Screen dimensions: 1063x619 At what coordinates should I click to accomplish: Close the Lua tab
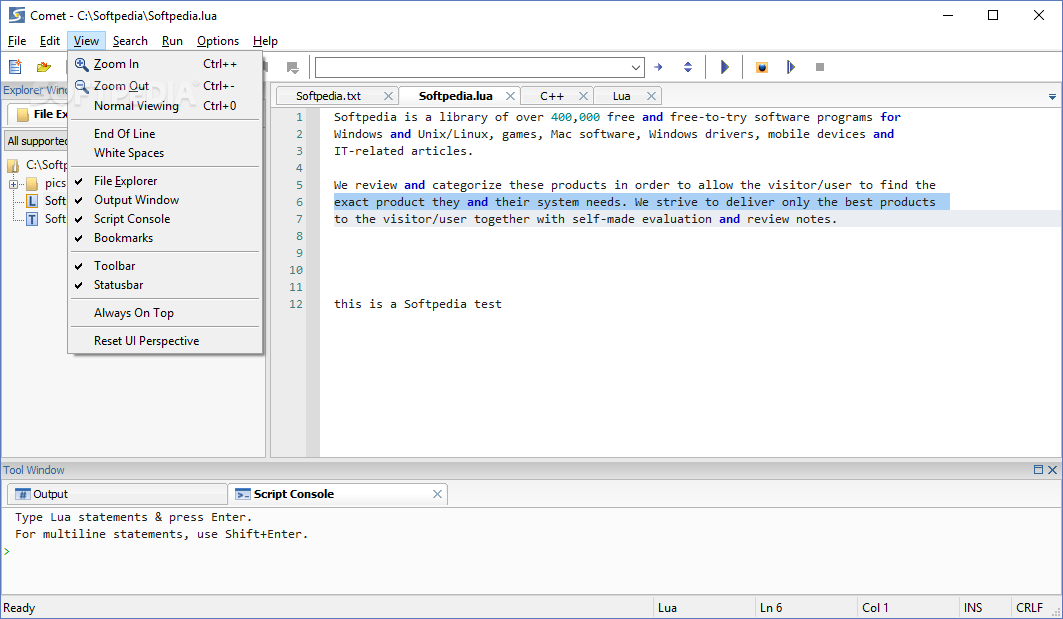pyautogui.click(x=651, y=96)
